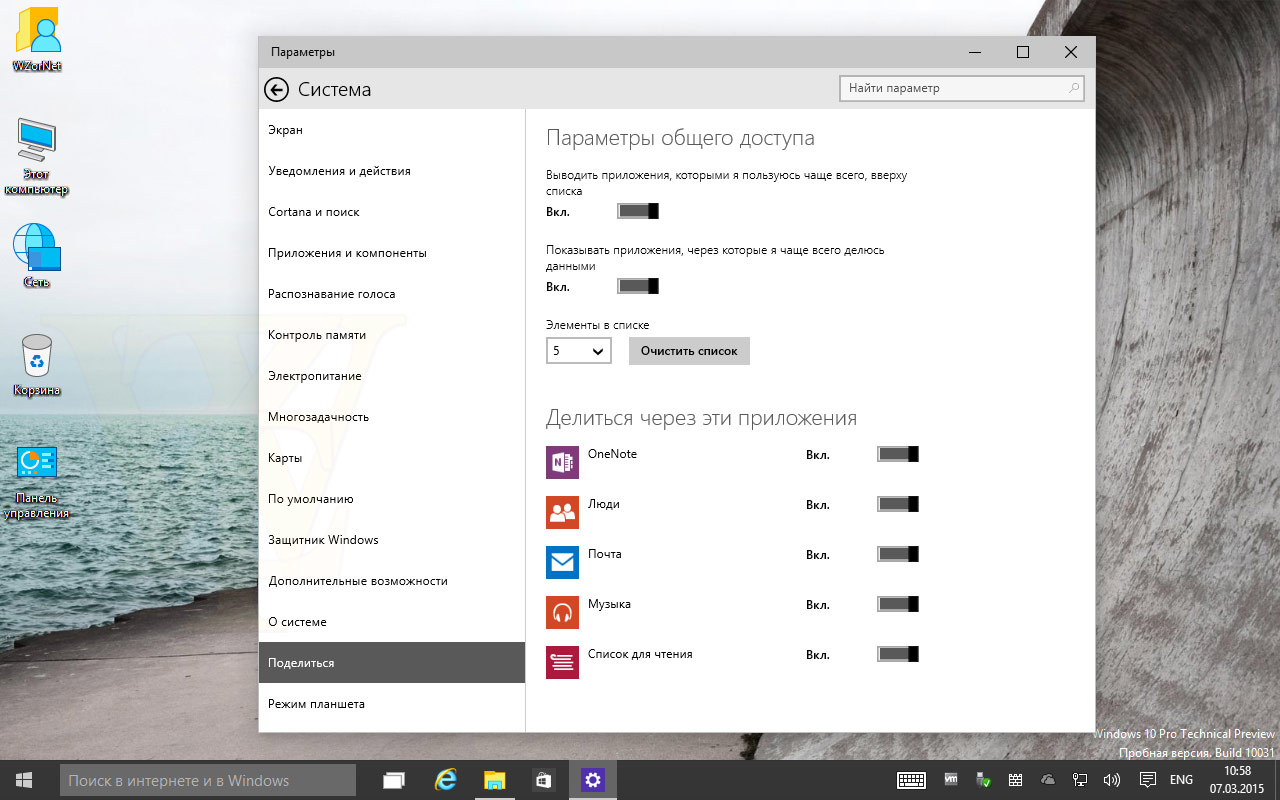Open File Explorer from the taskbar
The height and width of the screenshot is (800, 1280).
click(x=495, y=780)
